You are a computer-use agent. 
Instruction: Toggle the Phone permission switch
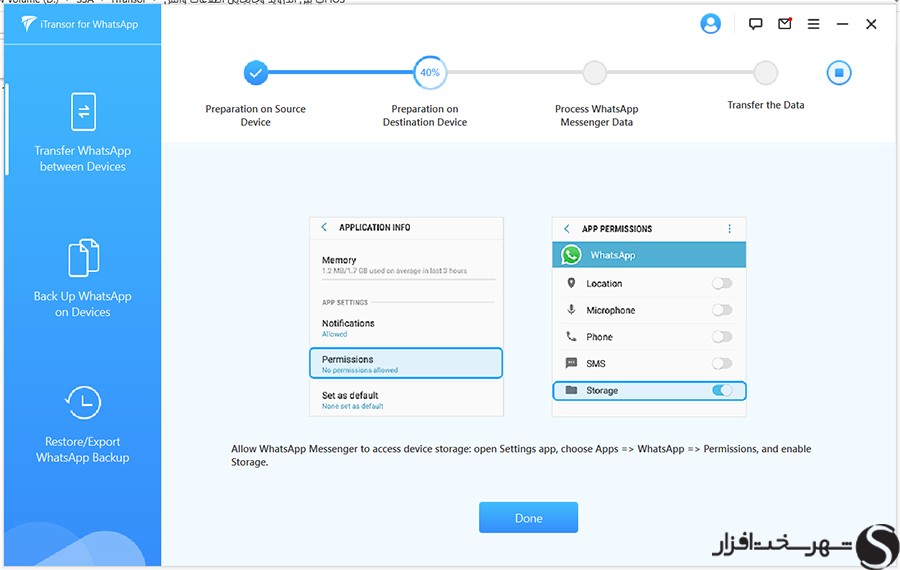coord(722,336)
